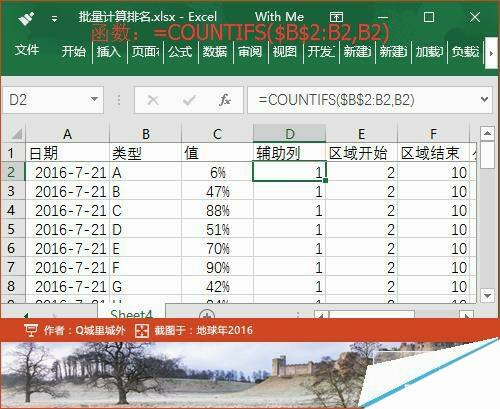Expand the Name Box dropdown arrow
This screenshot has height=409, width=500.
coord(94,99)
